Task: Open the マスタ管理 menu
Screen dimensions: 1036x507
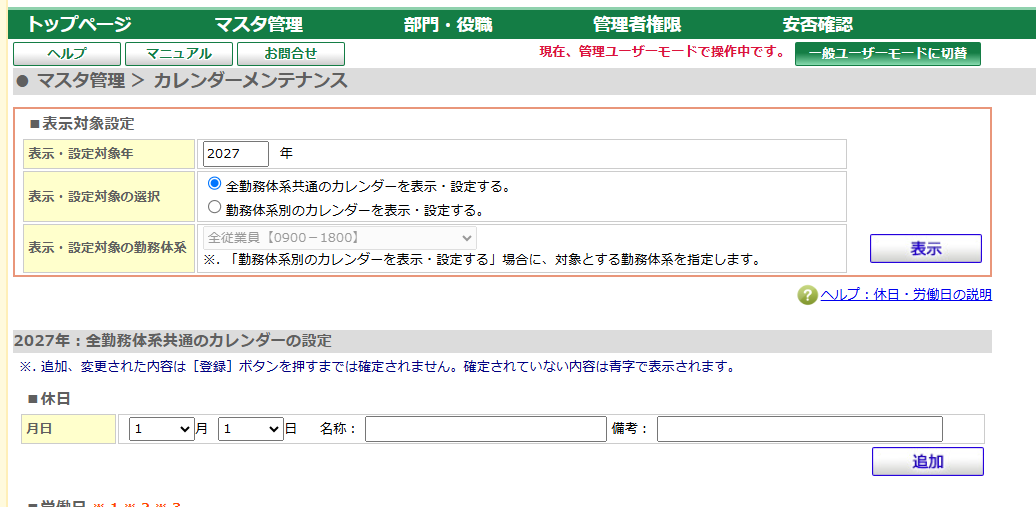Action: tap(258, 25)
